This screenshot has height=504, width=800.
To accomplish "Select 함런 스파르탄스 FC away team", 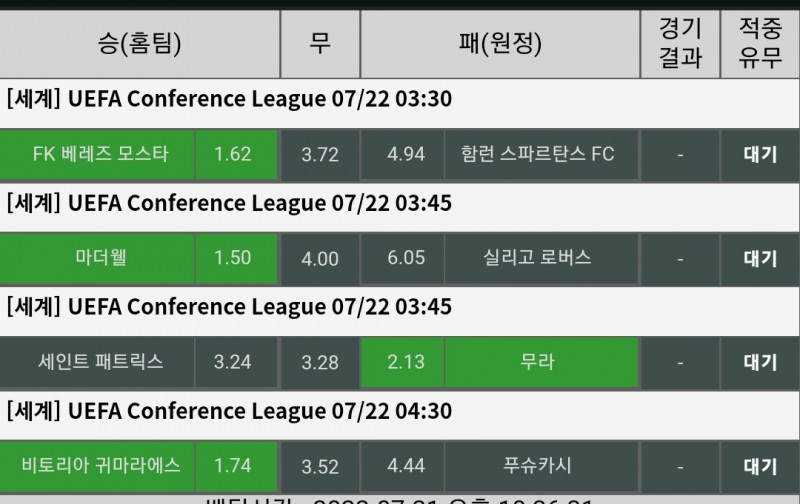I will click(538, 154).
